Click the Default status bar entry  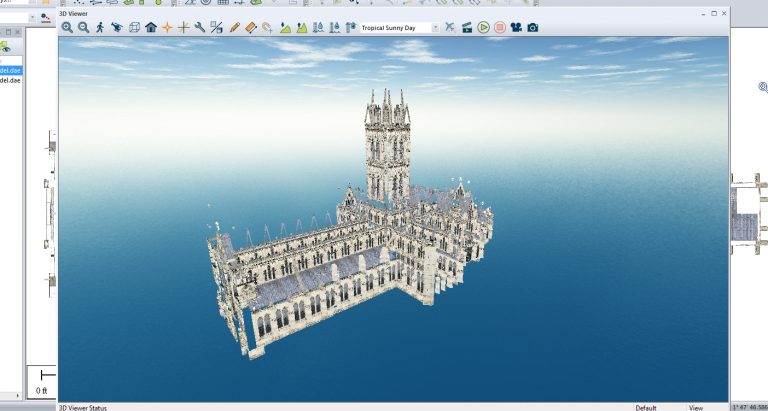click(646, 408)
